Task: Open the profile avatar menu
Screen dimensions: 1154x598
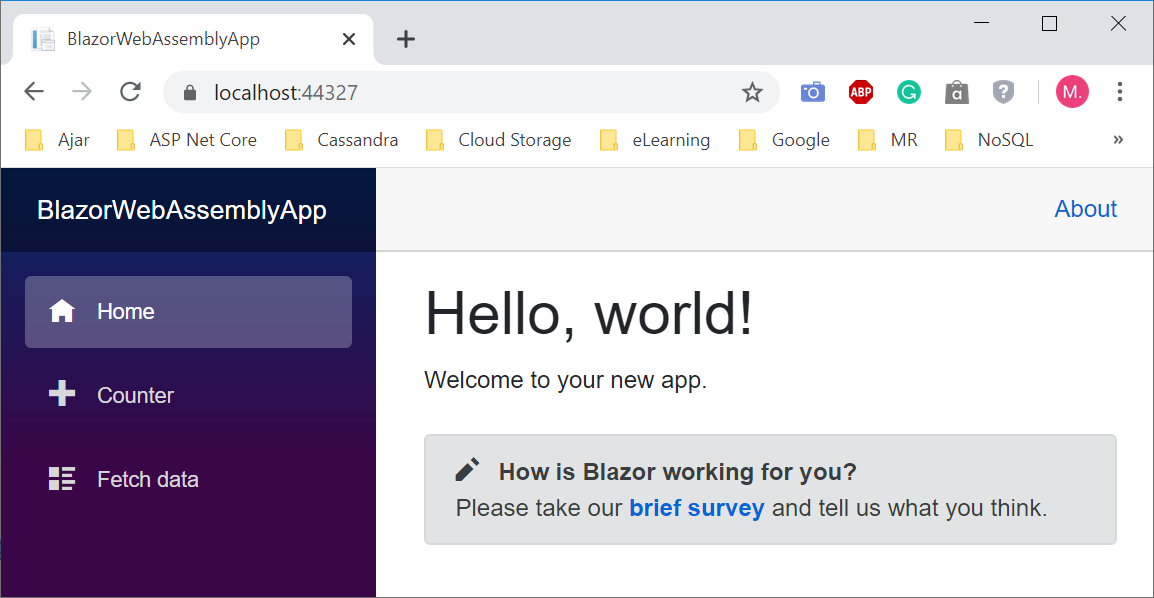Action: 1072,91
